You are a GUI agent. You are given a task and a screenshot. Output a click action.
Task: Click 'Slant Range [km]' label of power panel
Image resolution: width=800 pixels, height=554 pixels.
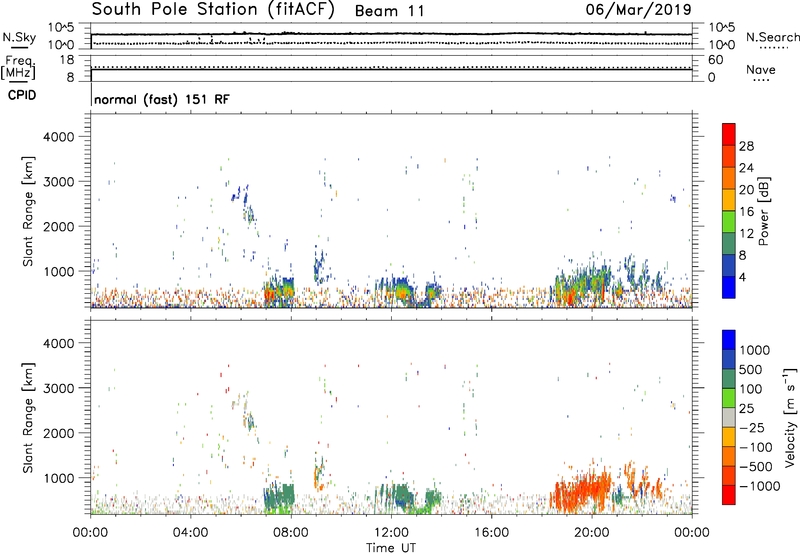click(x=28, y=211)
